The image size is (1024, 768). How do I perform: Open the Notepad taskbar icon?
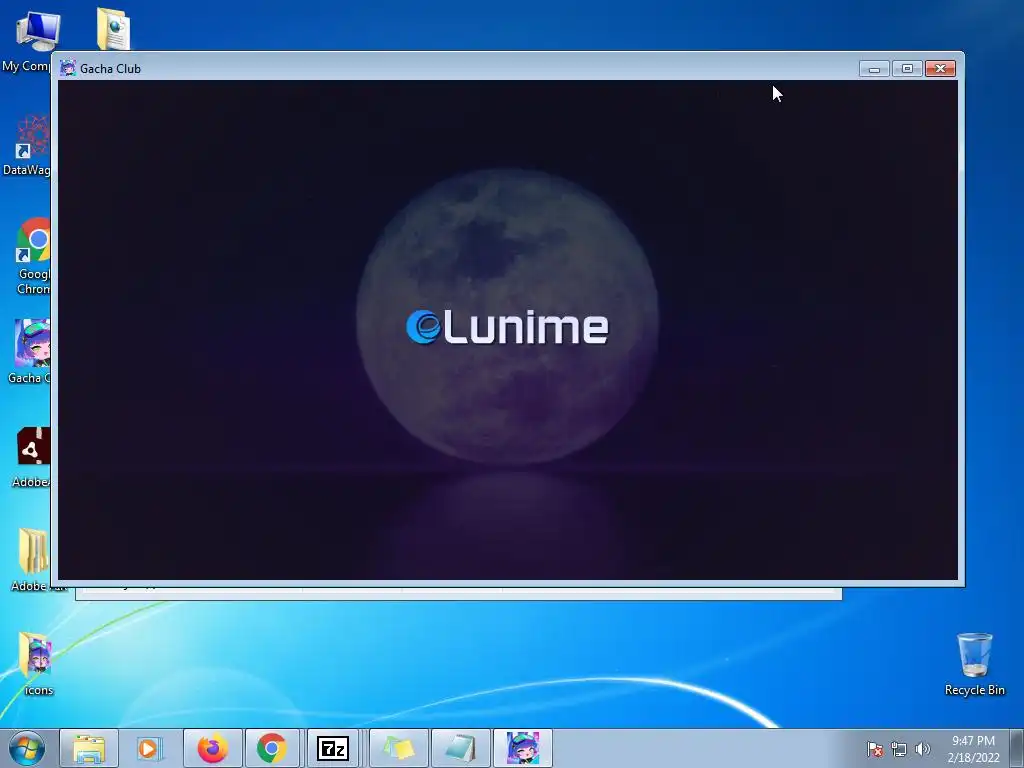tap(460, 748)
